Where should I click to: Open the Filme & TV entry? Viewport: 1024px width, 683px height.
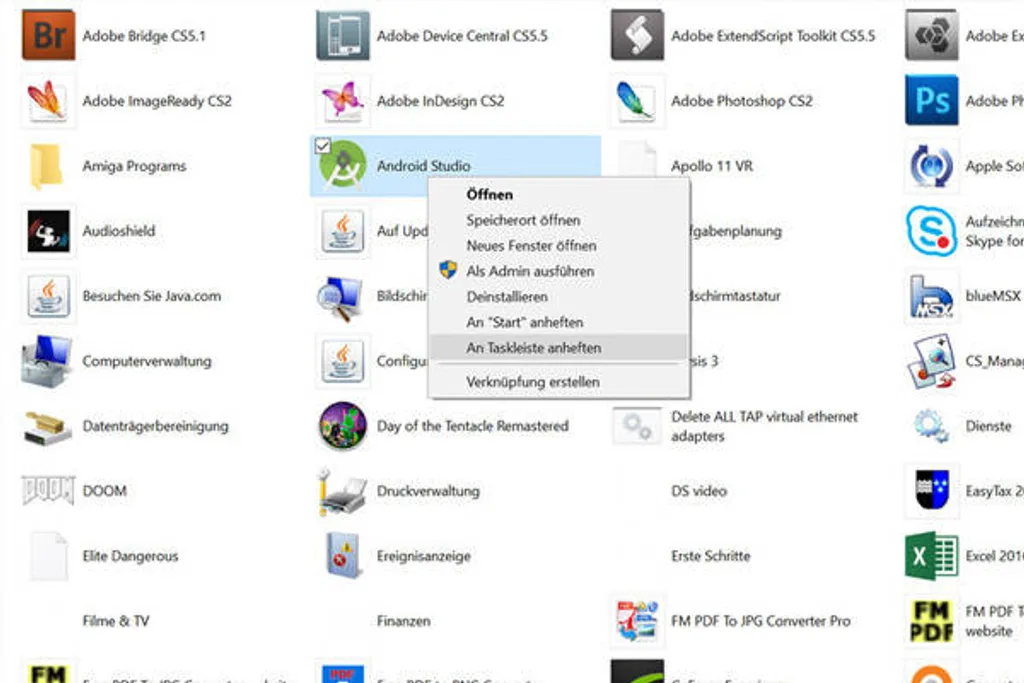(x=116, y=621)
